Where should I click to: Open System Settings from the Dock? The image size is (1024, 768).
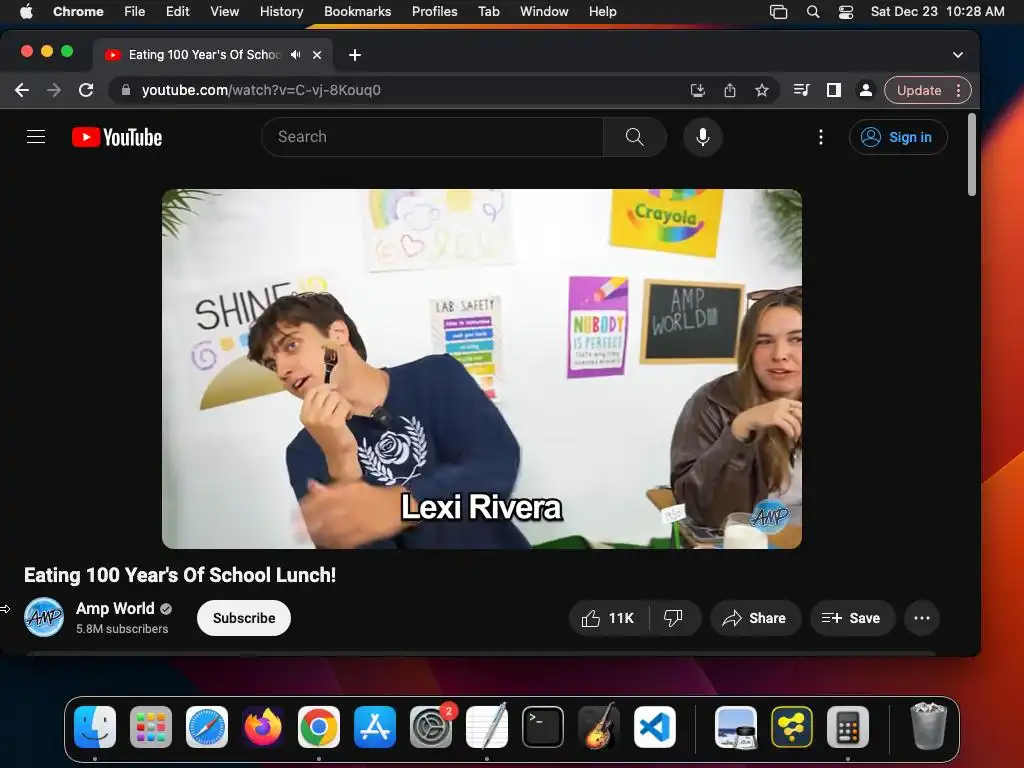(431, 727)
